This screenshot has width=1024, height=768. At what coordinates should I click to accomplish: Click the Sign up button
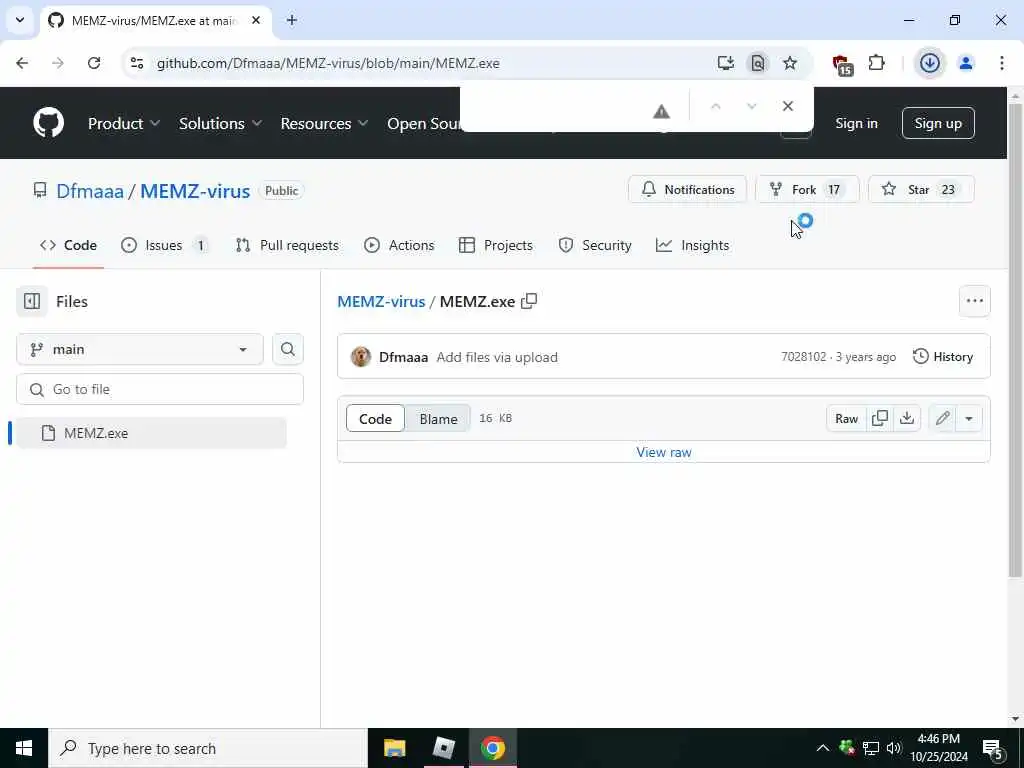[938, 123]
